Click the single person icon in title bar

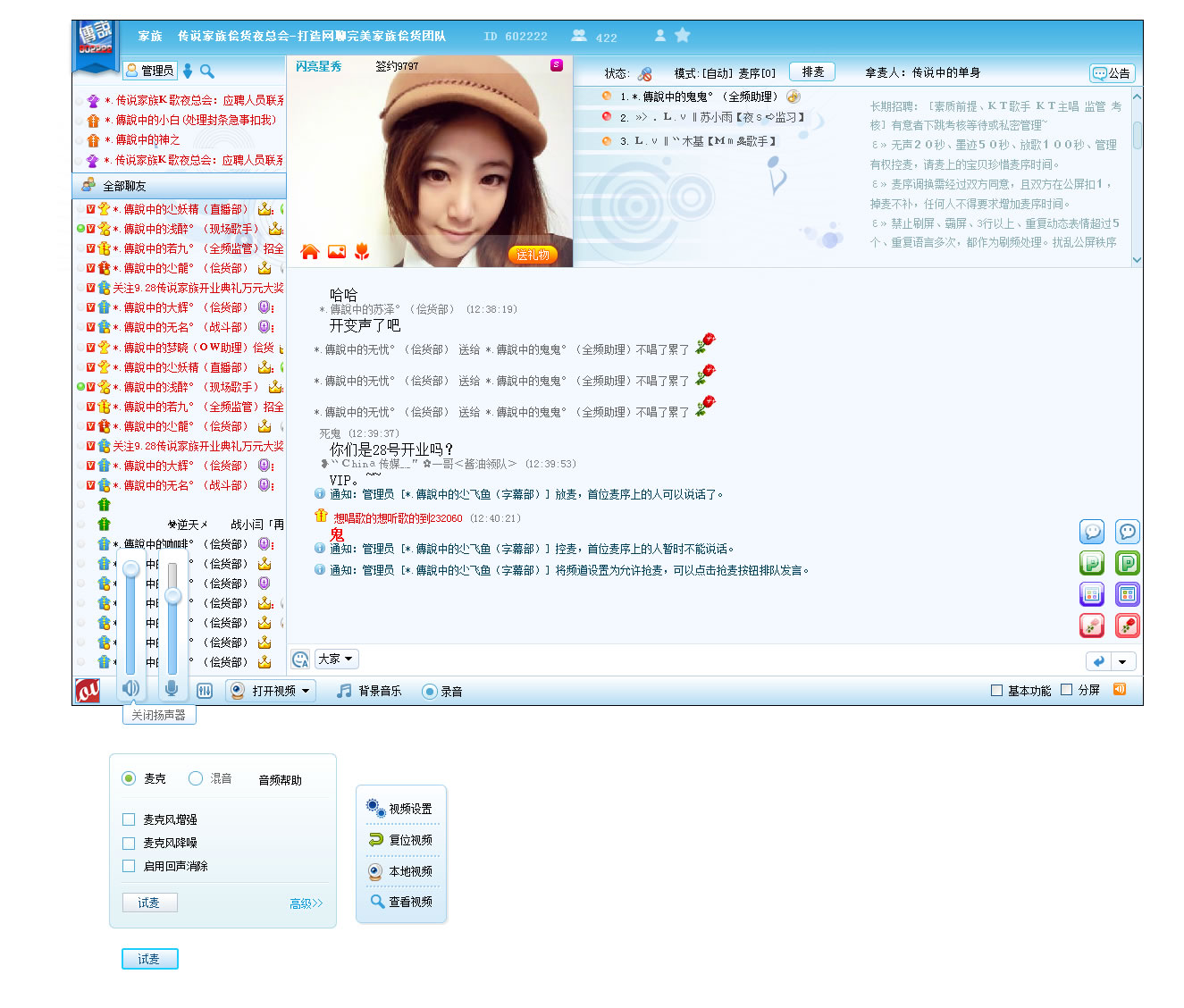pos(660,36)
